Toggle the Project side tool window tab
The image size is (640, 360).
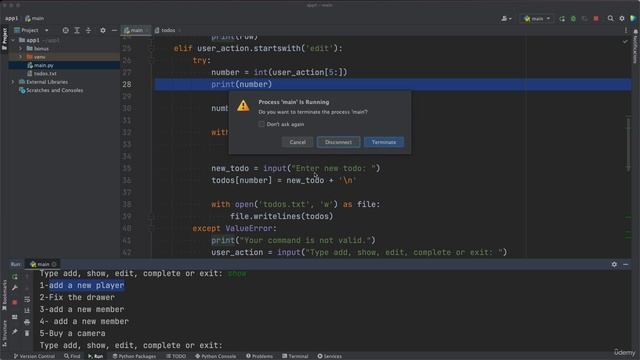click(x=4, y=39)
